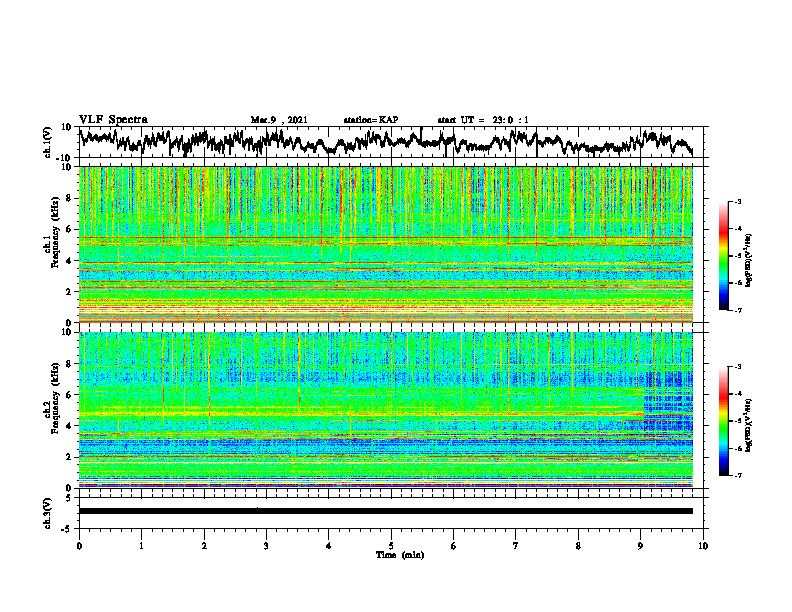Click the "VLF Spectra" title text
This screenshot has height=612, width=792.
click(x=113, y=120)
